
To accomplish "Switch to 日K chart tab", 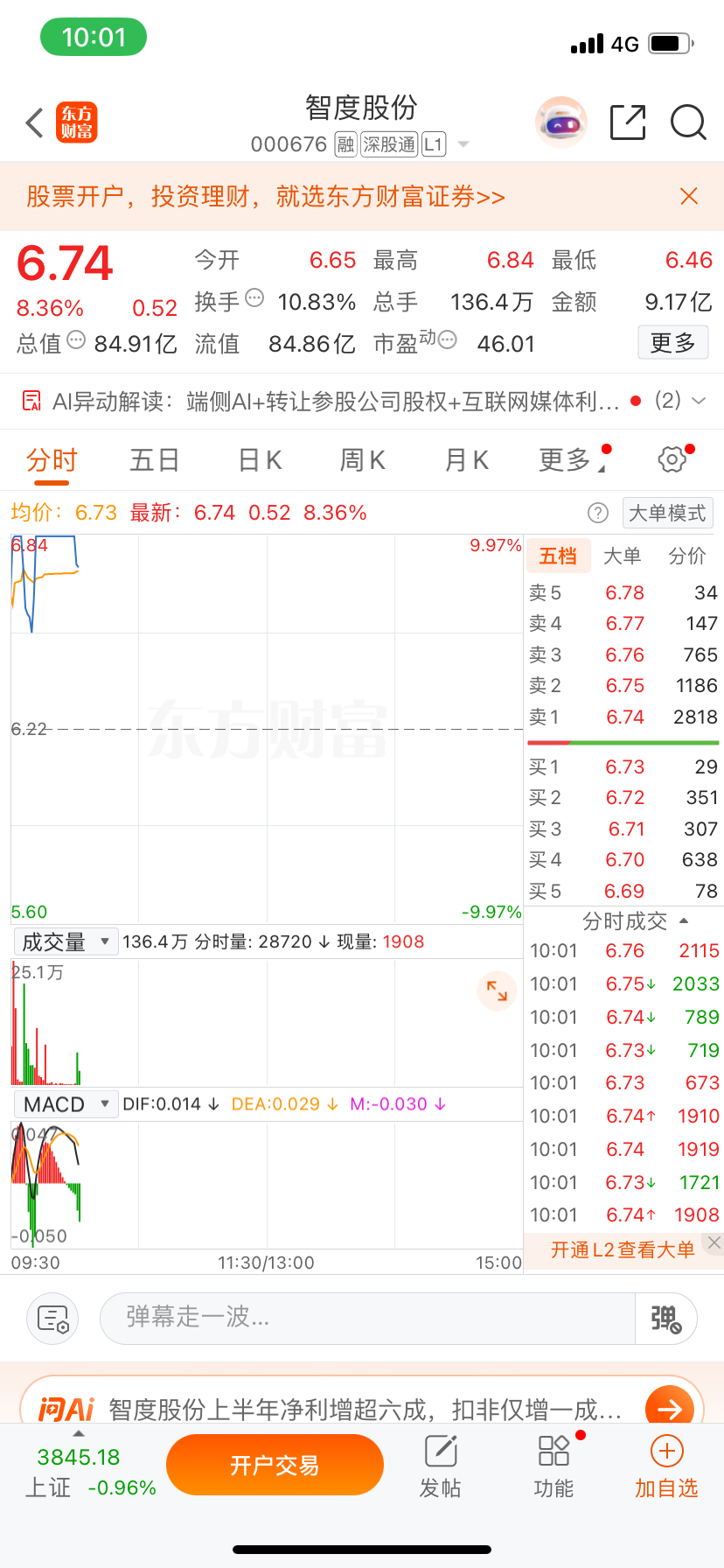I will point(260,460).
